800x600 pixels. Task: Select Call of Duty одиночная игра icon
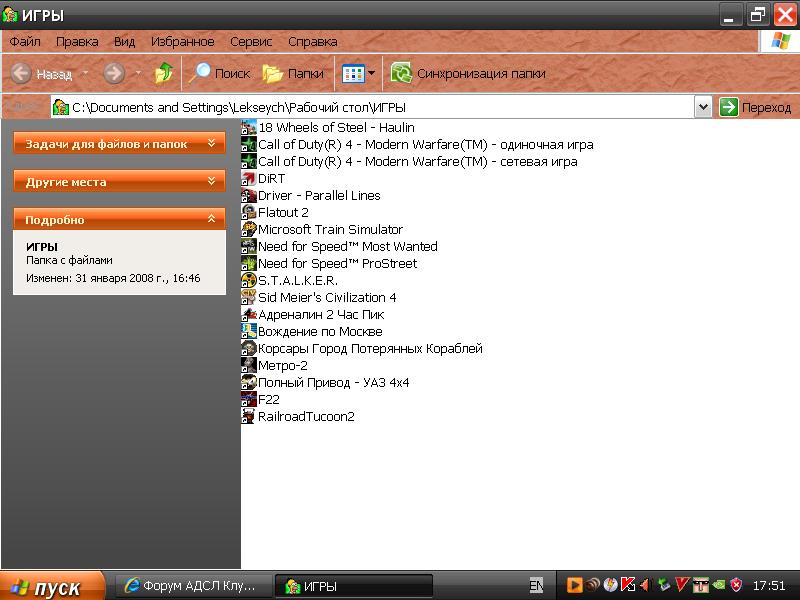point(248,144)
